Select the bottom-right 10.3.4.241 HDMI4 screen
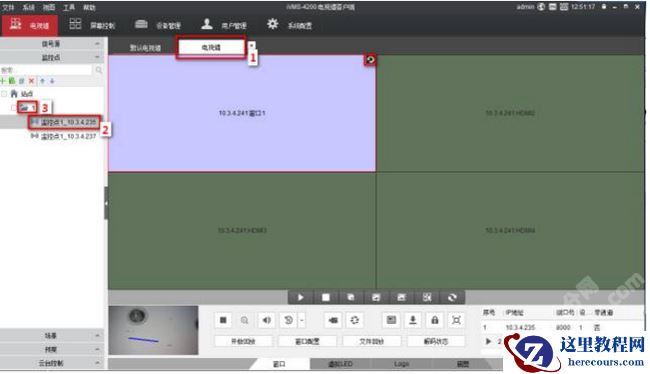Screen dimensions: 650x374 [510, 230]
